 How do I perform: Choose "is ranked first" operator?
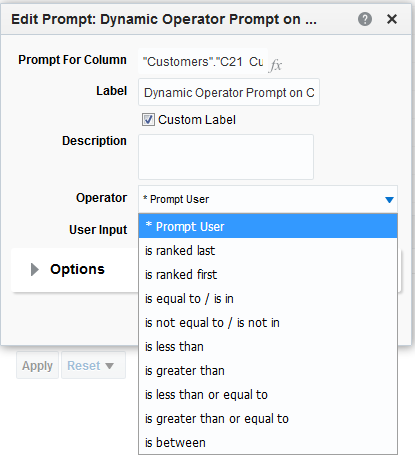(x=268, y=274)
